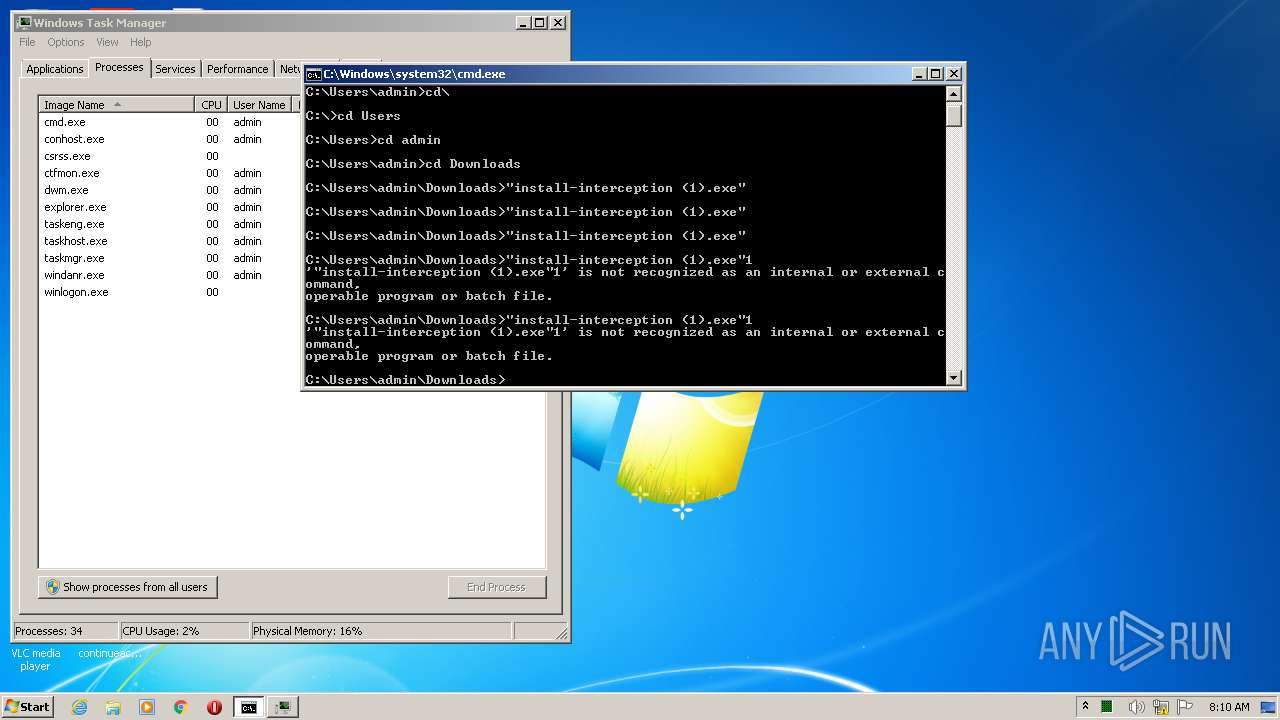Open Windows Explorer folder taskbar icon

(113, 707)
